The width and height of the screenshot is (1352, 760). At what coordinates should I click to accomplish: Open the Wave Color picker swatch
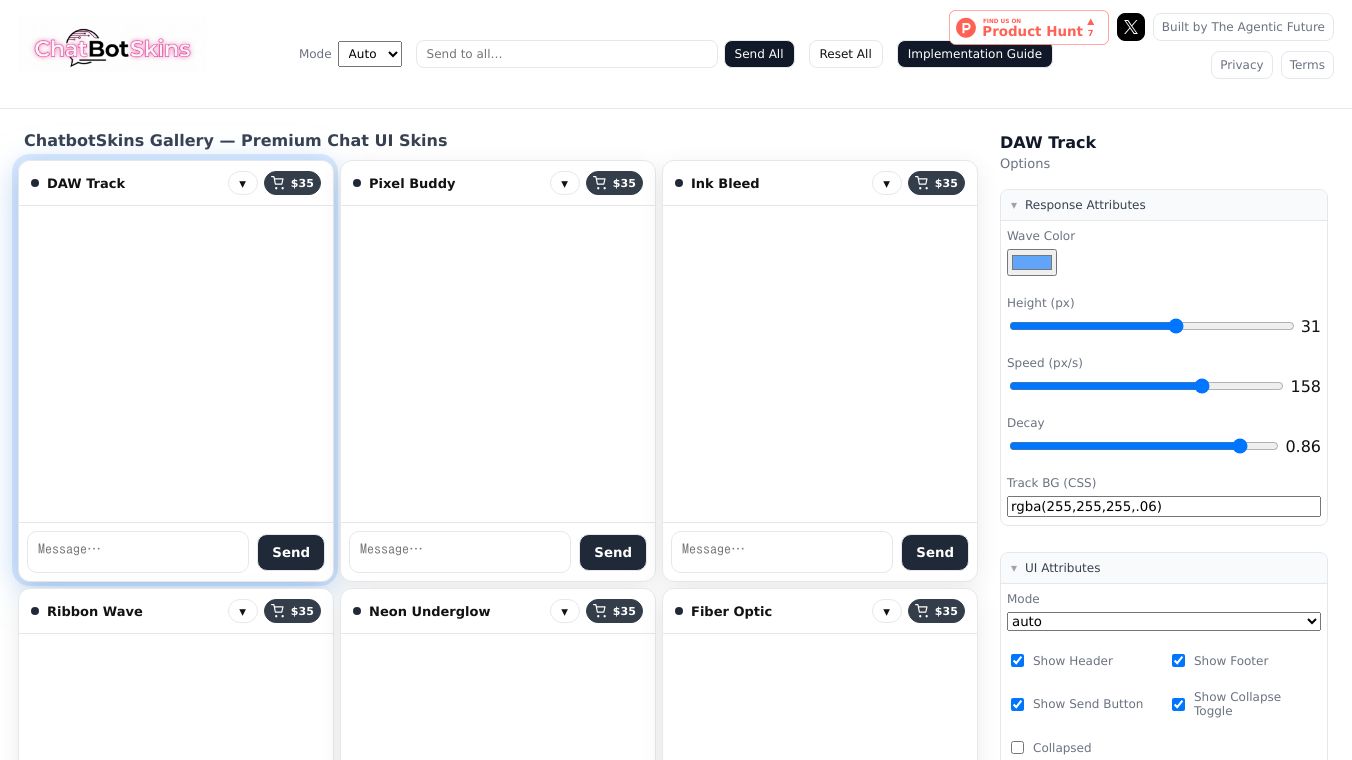pos(1032,262)
